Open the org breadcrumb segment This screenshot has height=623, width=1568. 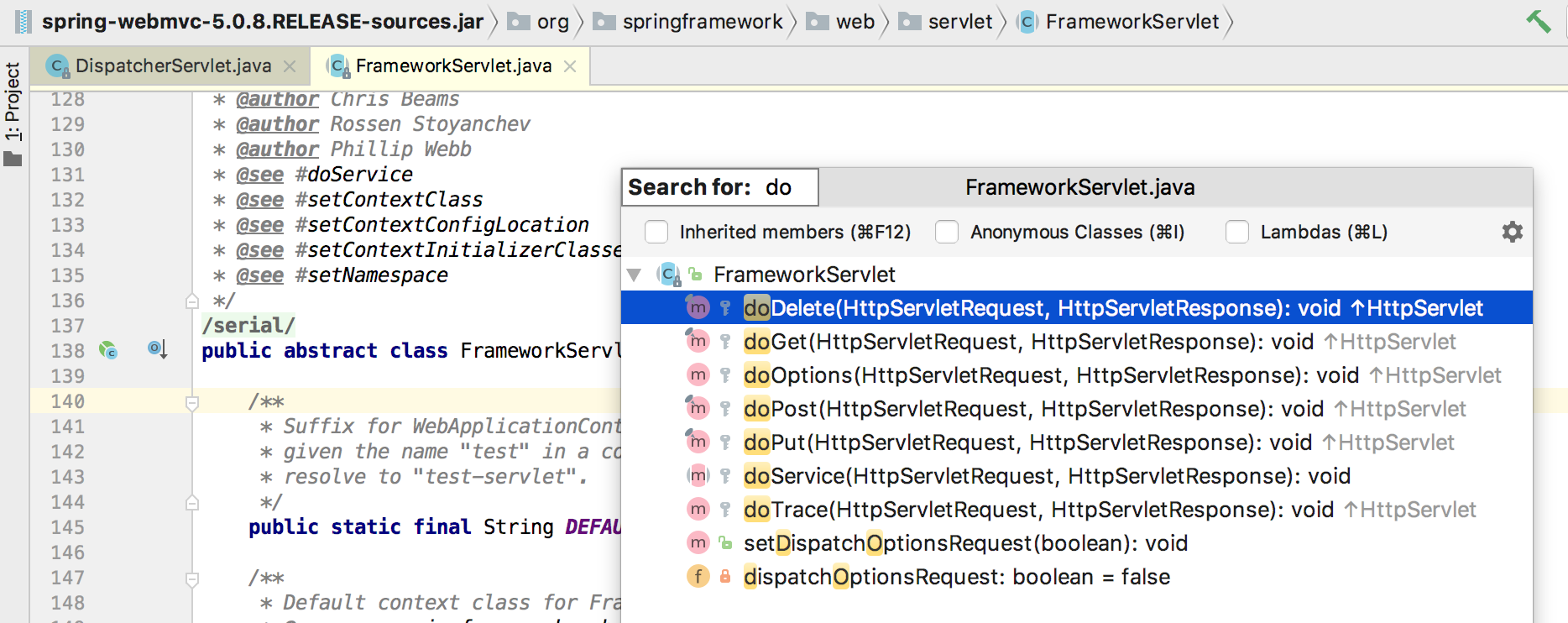pyautogui.click(x=552, y=22)
